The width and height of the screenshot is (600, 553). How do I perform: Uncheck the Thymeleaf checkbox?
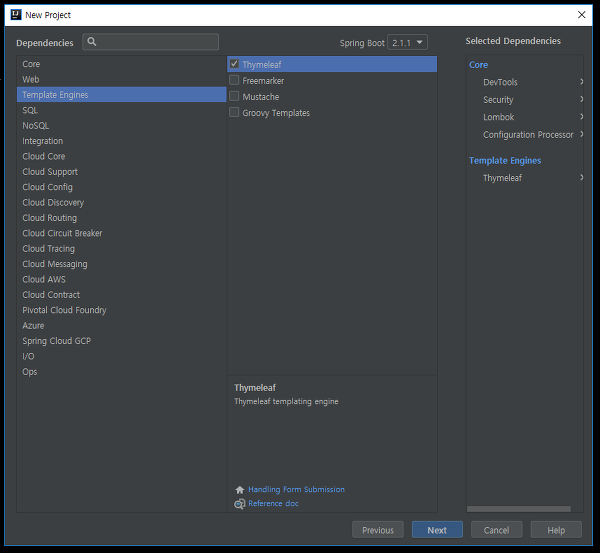coord(234,64)
